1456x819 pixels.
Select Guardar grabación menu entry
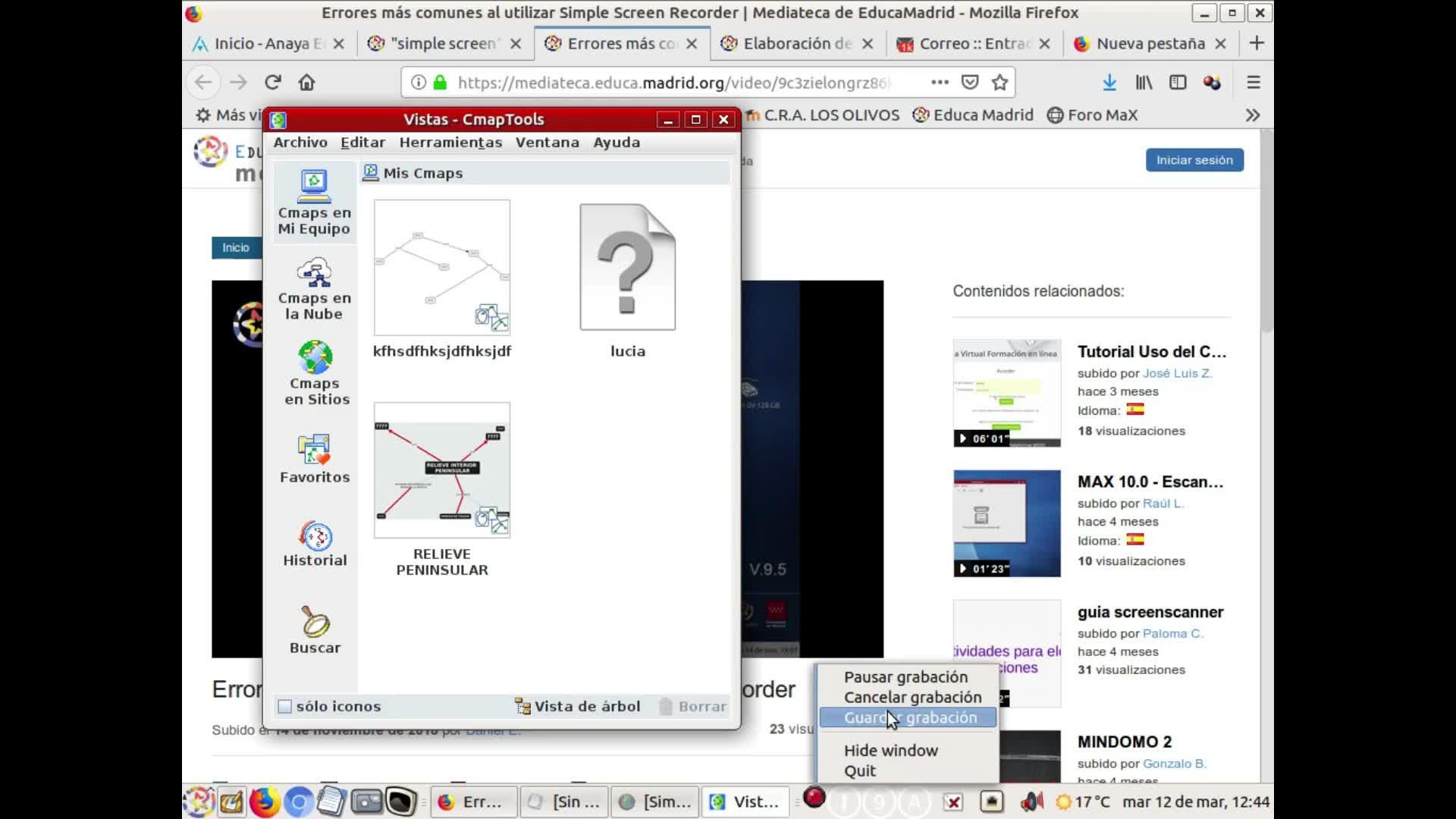tap(909, 718)
